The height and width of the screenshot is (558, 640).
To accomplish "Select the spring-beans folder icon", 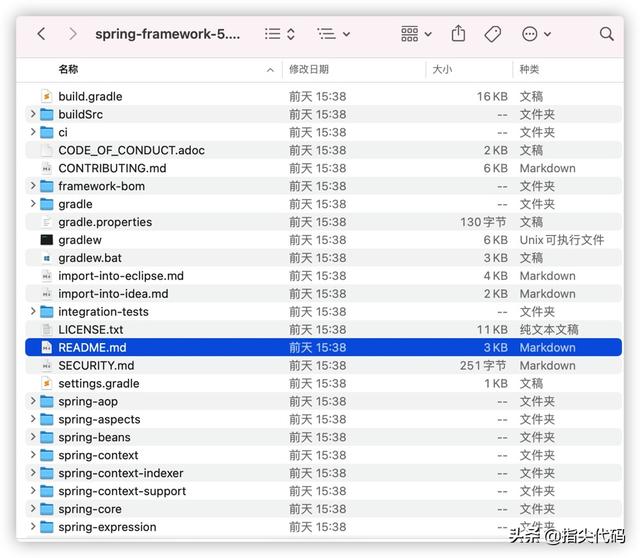I will [x=47, y=438].
